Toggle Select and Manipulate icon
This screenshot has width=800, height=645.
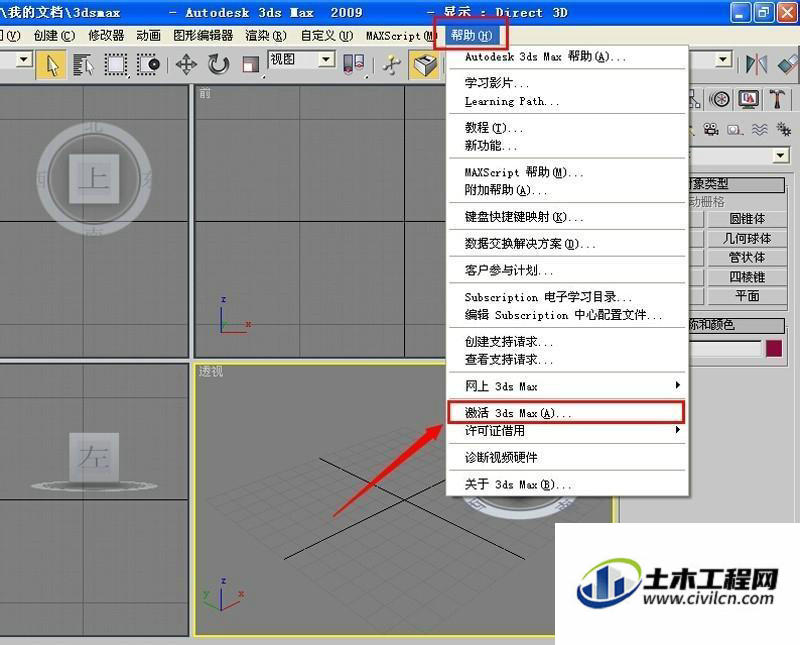coord(392,65)
